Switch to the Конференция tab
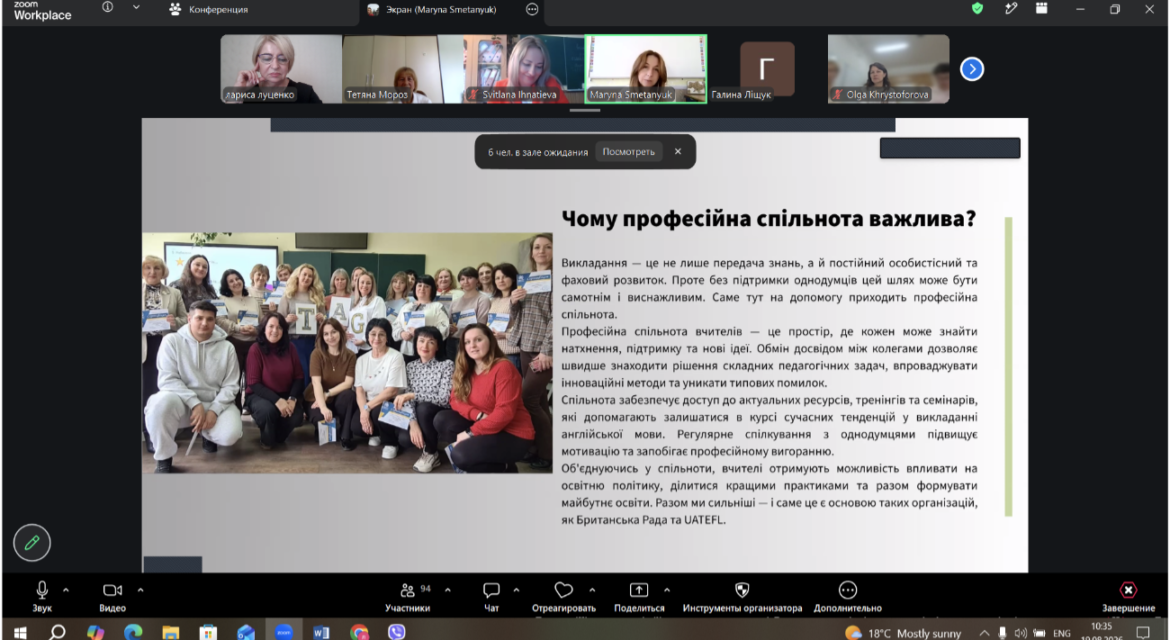 pyautogui.click(x=208, y=10)
